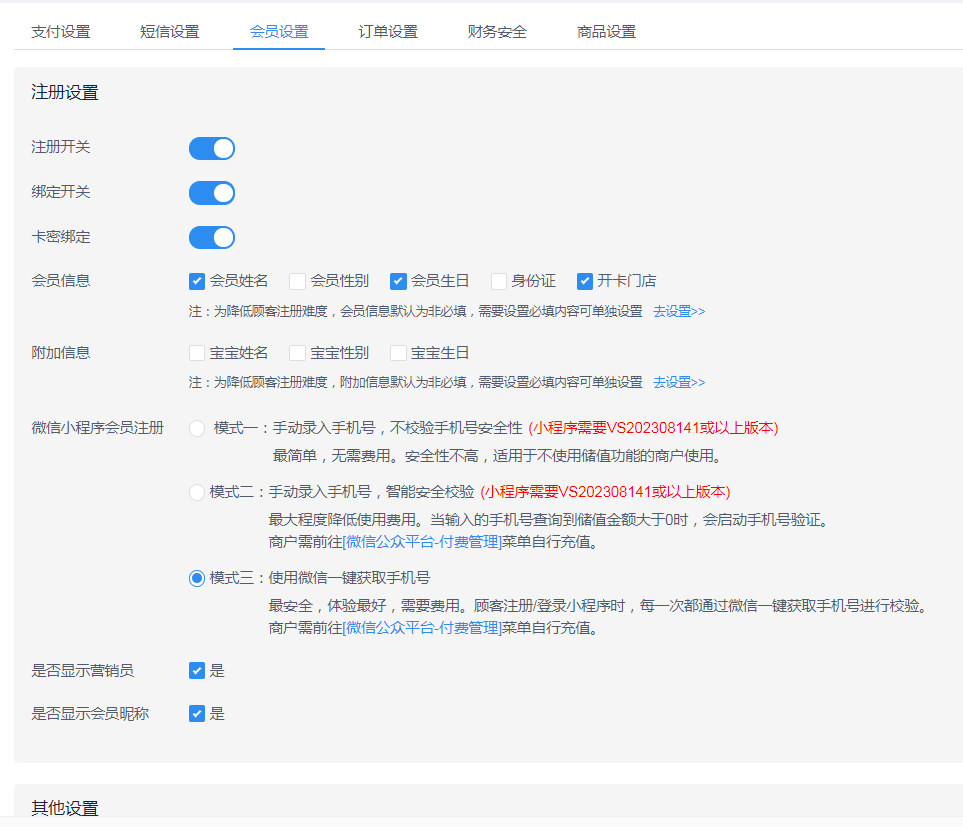The height and width of the screenshot is (827, 963).
Task: Switch to the 短信设置 tab
Action: coord(170,32)
